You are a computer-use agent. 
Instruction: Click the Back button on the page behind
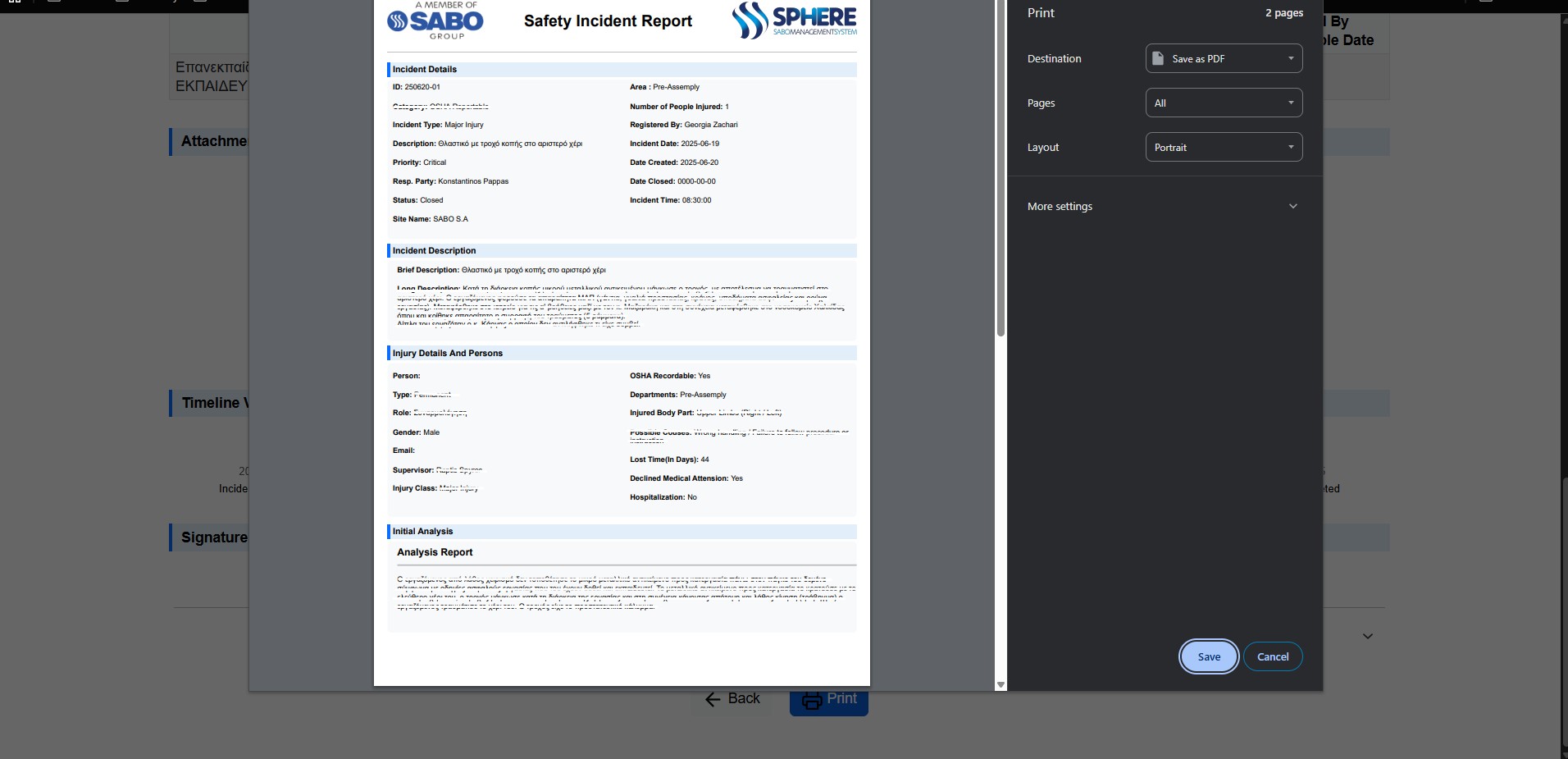732,699
